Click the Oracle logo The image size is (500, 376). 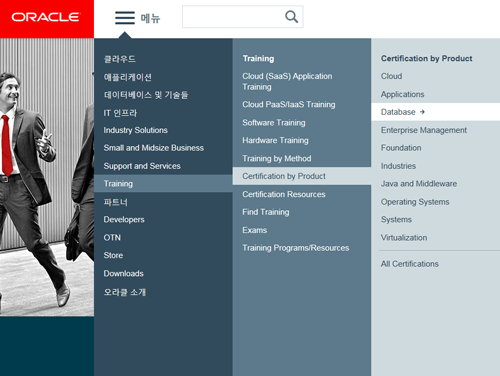coord(46,17)
